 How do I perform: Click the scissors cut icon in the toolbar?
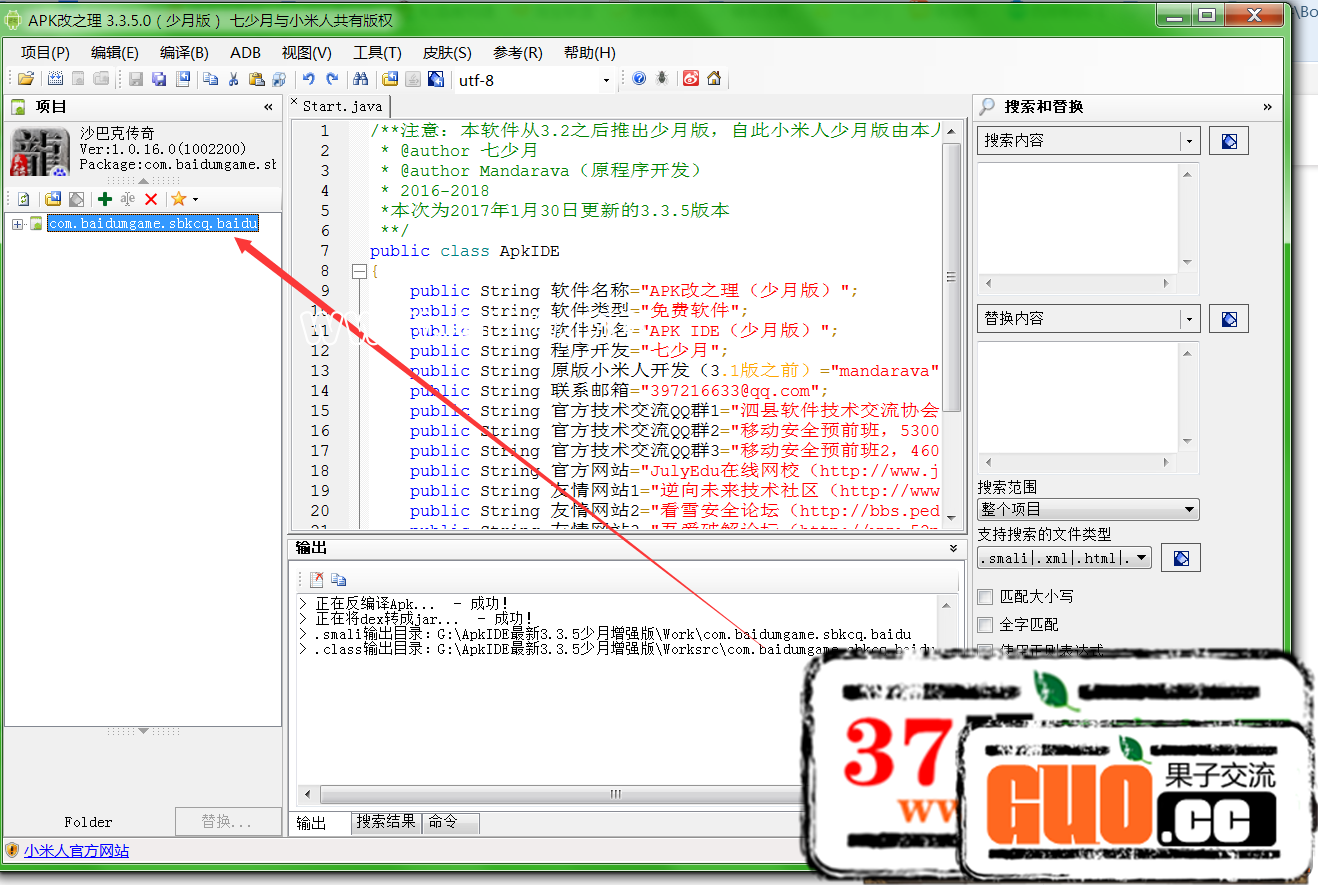[x=233, y=80]
